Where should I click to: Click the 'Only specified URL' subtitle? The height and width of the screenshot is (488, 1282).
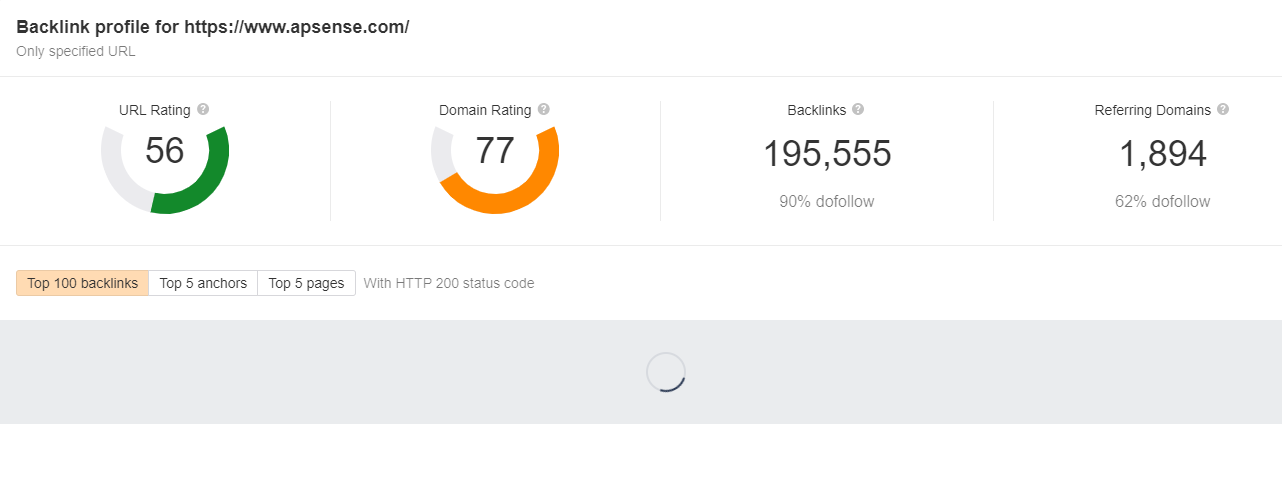pos(76,51)
